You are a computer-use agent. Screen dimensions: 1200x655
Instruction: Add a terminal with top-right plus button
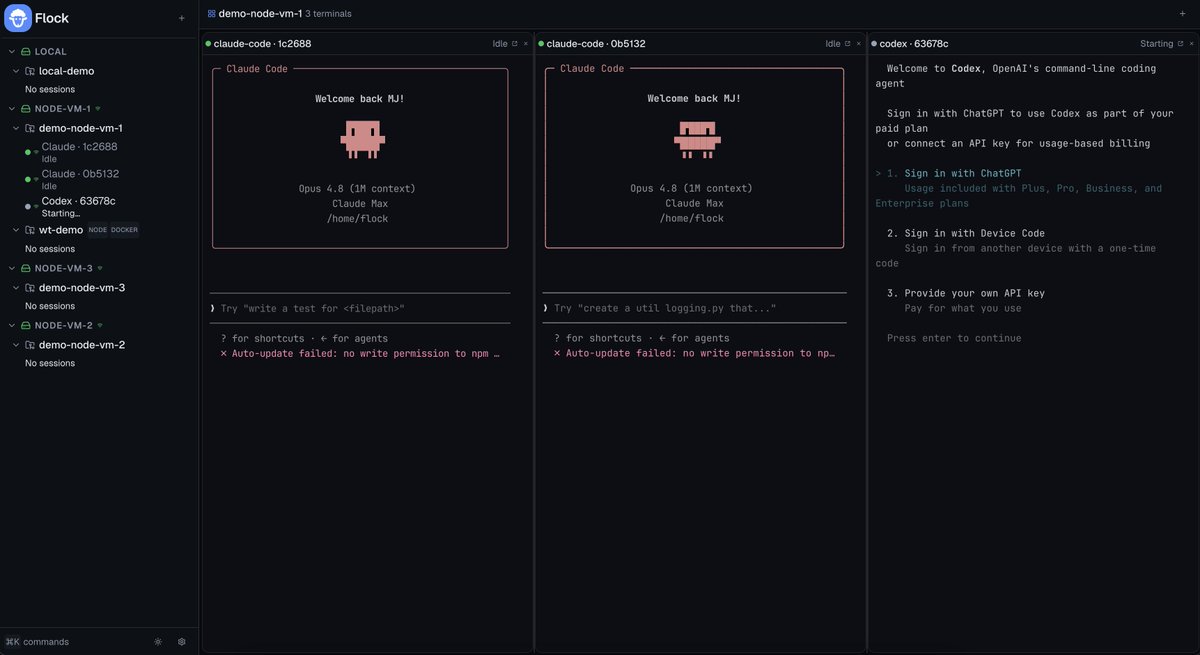(x=1183, y=14)
